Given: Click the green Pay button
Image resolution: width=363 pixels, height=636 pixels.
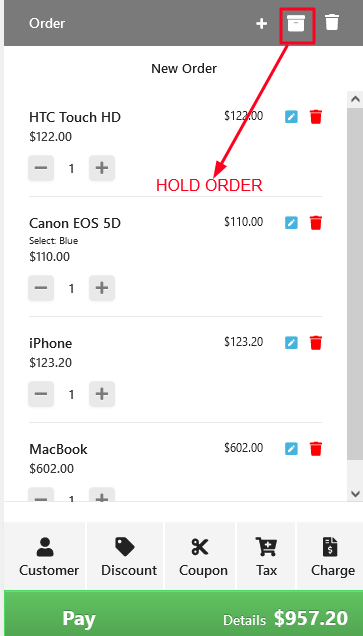Looking at the screenshot, I should (183, 613).
